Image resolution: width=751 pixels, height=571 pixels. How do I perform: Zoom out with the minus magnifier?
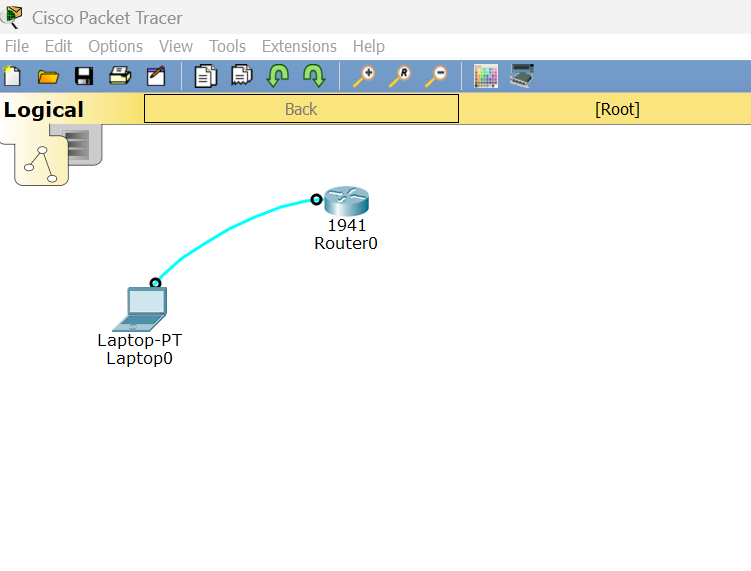(435, 76)
